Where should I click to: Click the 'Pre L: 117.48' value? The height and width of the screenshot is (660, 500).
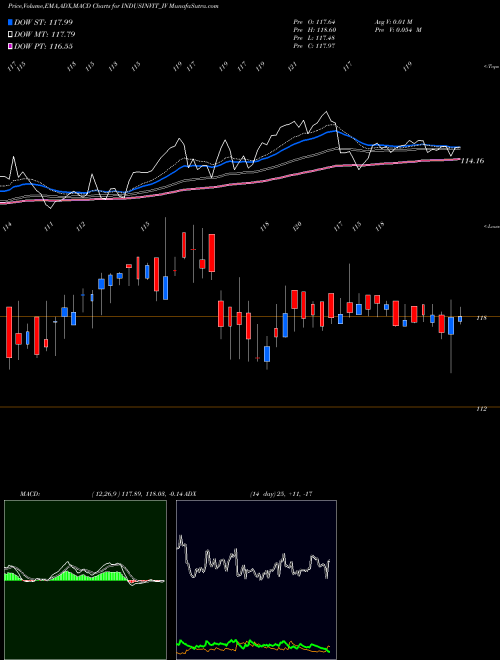[314, 38]
